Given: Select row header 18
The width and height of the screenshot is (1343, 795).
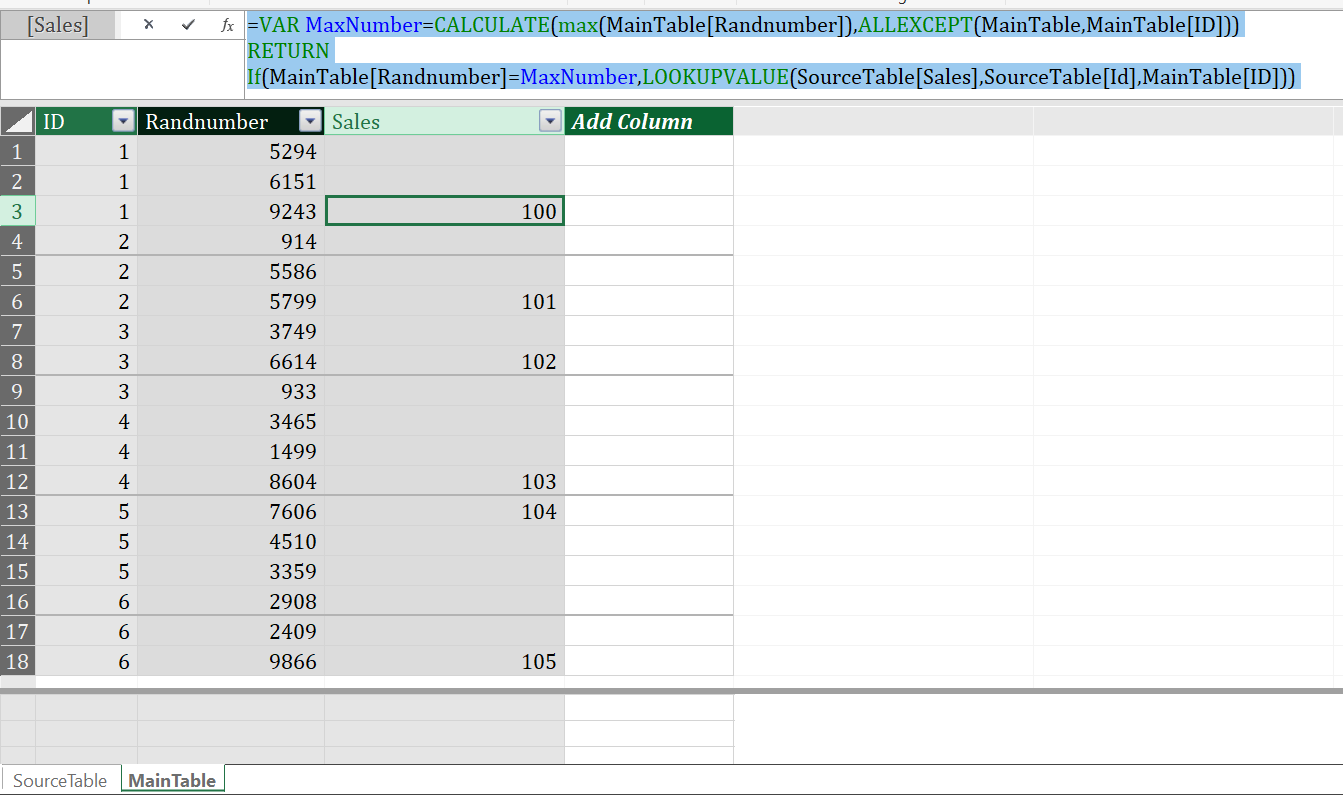Looking at the screenshot, I should tap(18, 661).
